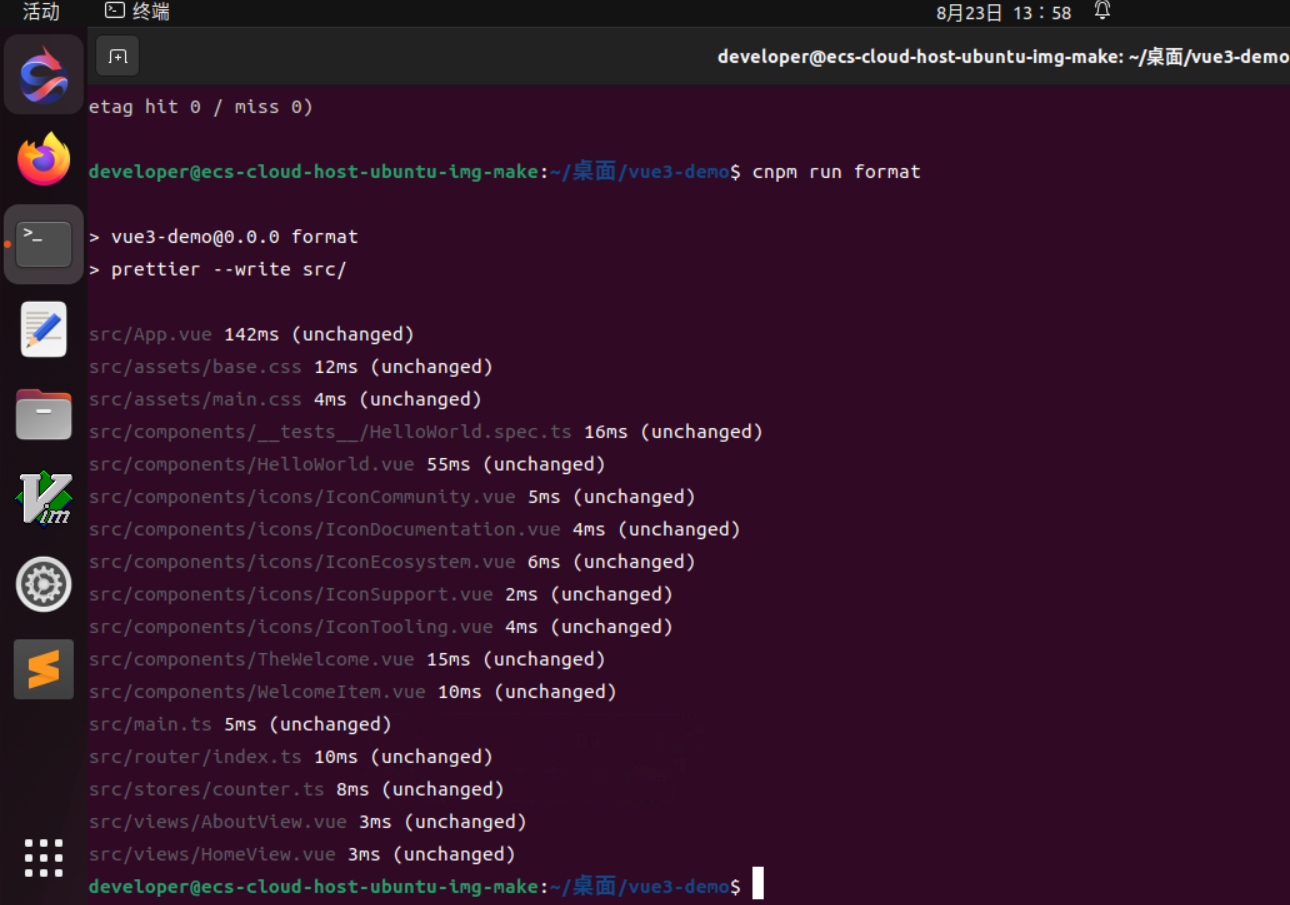Click the src/views/AboutView.vue line

point(308,822)
